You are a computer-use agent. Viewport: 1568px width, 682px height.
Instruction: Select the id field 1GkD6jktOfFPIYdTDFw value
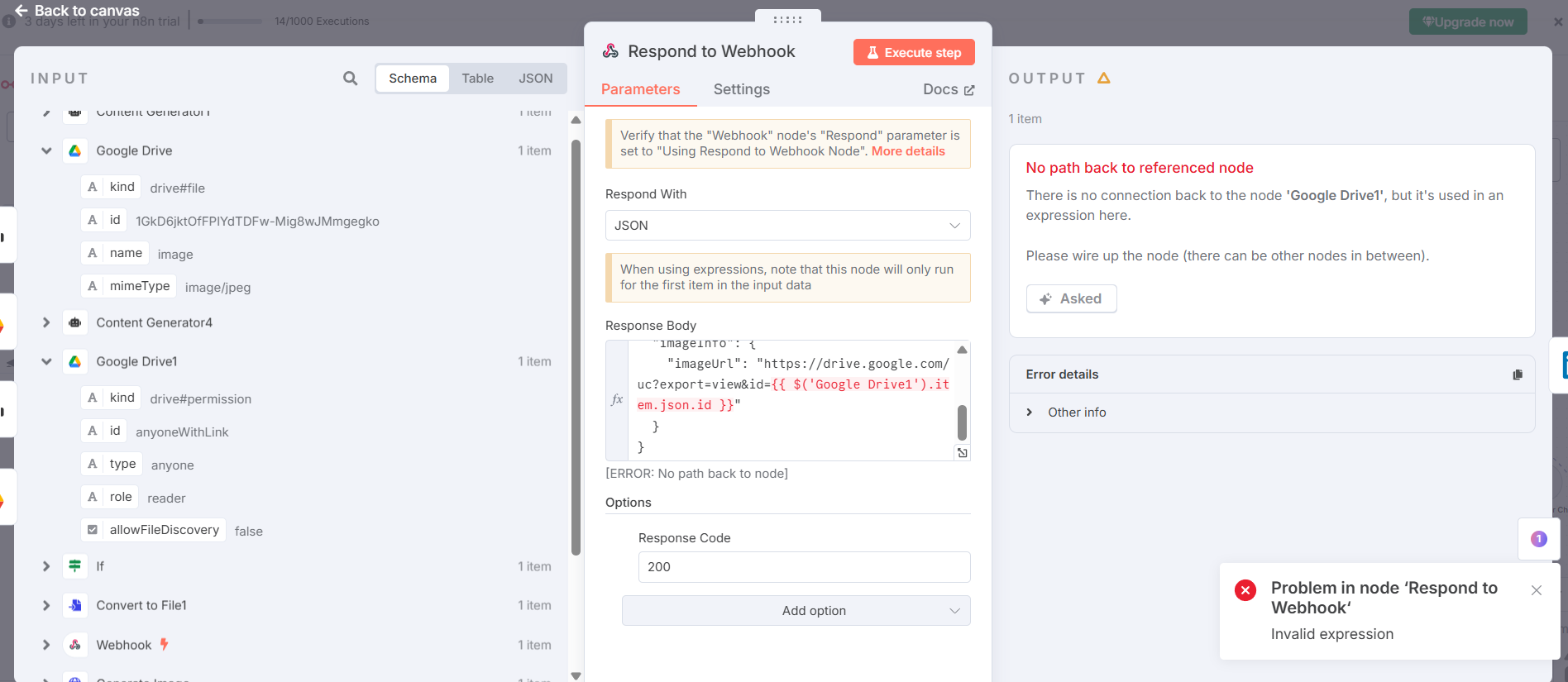pyautogui.click(x=104, y=220)
